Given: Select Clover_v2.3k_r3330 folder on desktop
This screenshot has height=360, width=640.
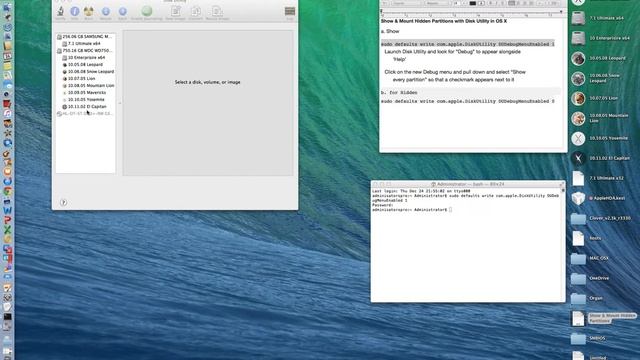Looking at the screenshot, I should (578, 218).
